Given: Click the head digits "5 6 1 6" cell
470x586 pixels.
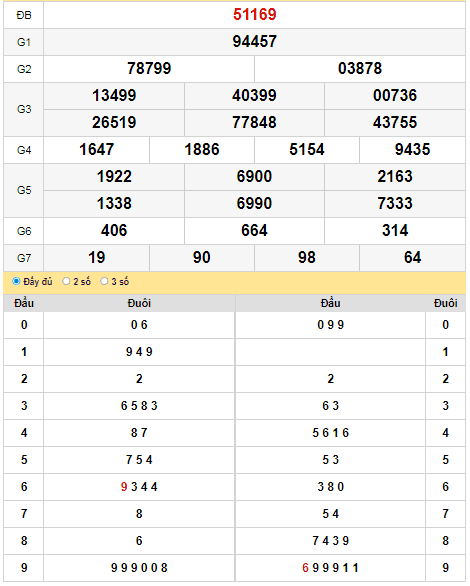Looking at the screenshot, I should (331, 433).
